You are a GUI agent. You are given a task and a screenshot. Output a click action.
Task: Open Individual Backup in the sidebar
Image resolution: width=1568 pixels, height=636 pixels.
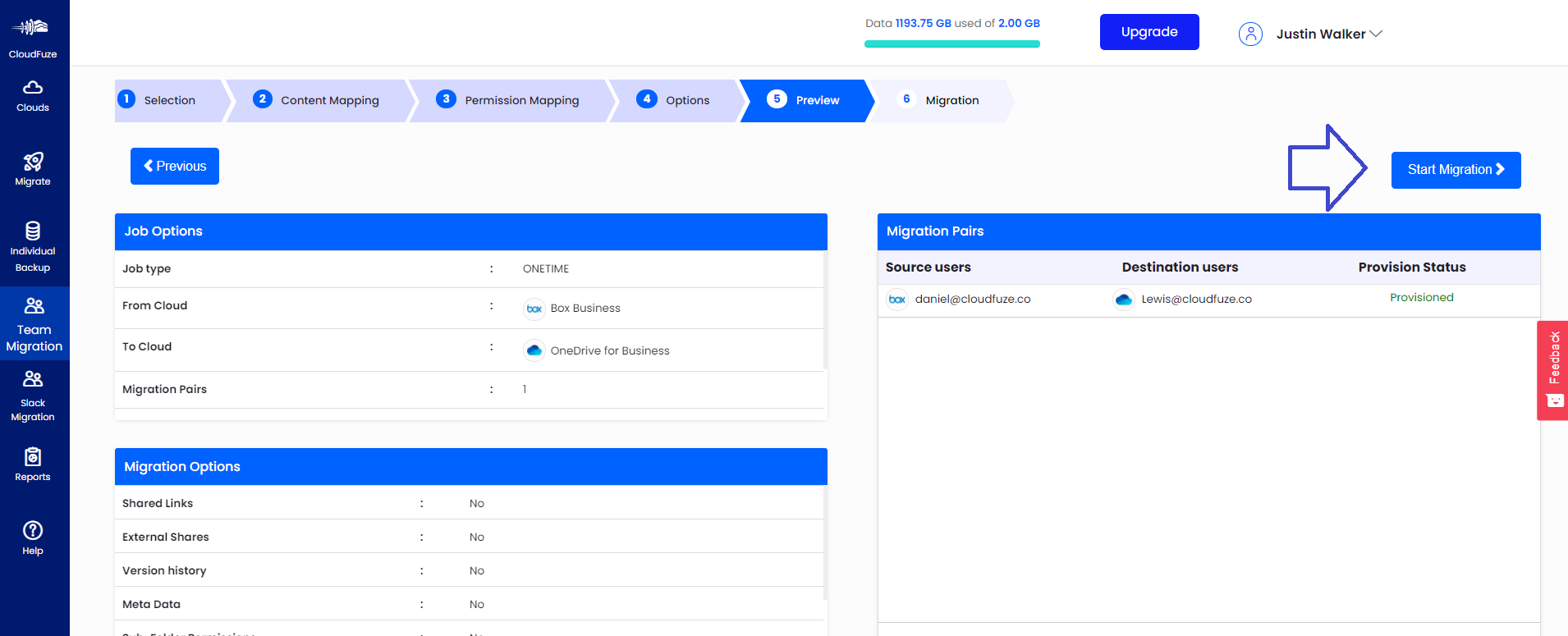tap(33, 247)
